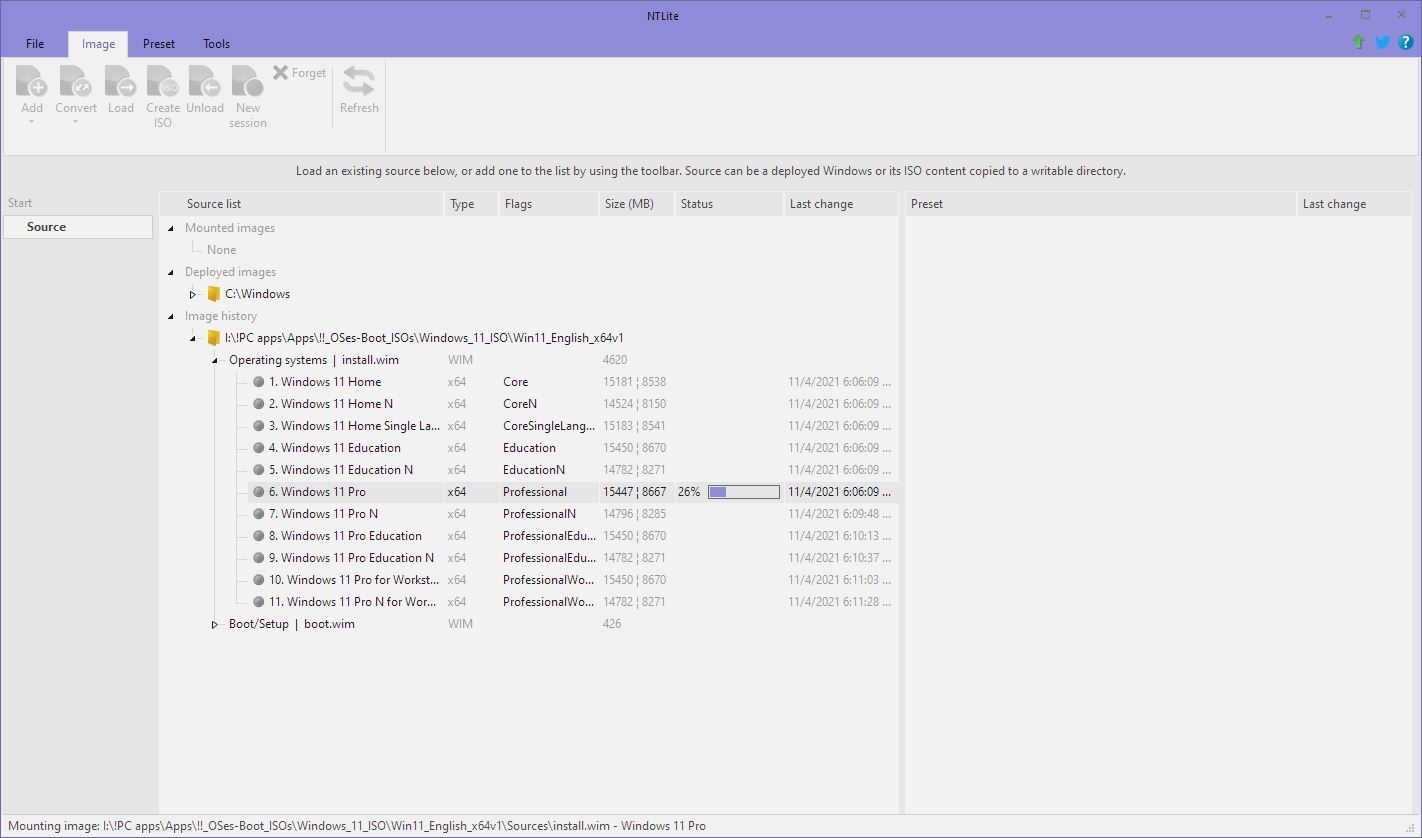The height and width of the screenshot is (838, 1422).
Task: Click status dot of Windows 11 Pro N for Workstations
Action: [259, 602]
